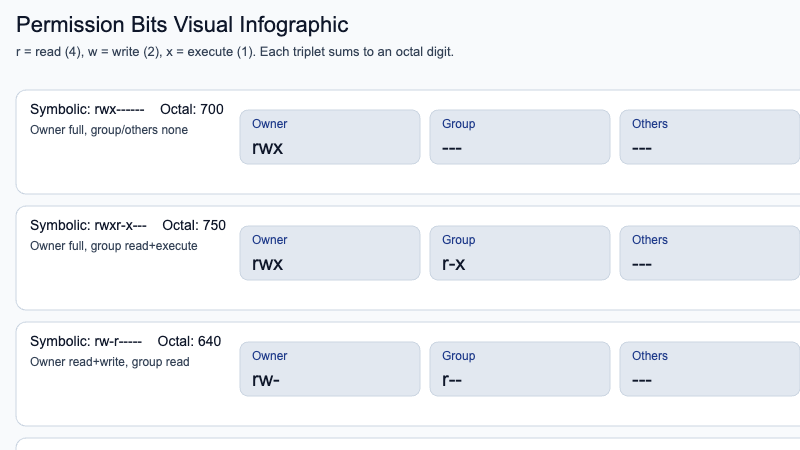
Task: Click the Permission Bits Visual Infographic title
Action: pyautogui.click(x=182, y=24)
